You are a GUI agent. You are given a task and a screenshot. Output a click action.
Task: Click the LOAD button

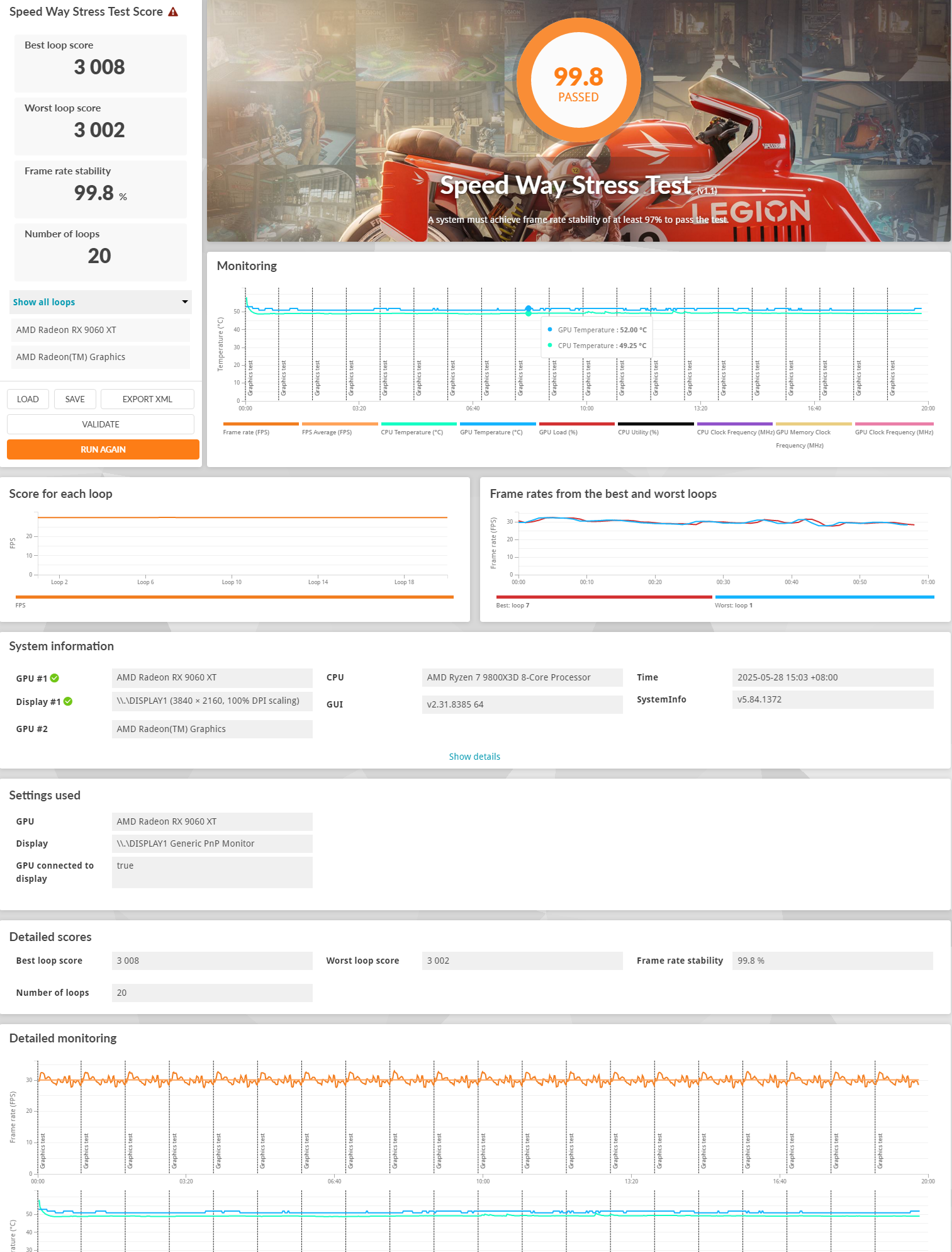[x=28, y=399]
